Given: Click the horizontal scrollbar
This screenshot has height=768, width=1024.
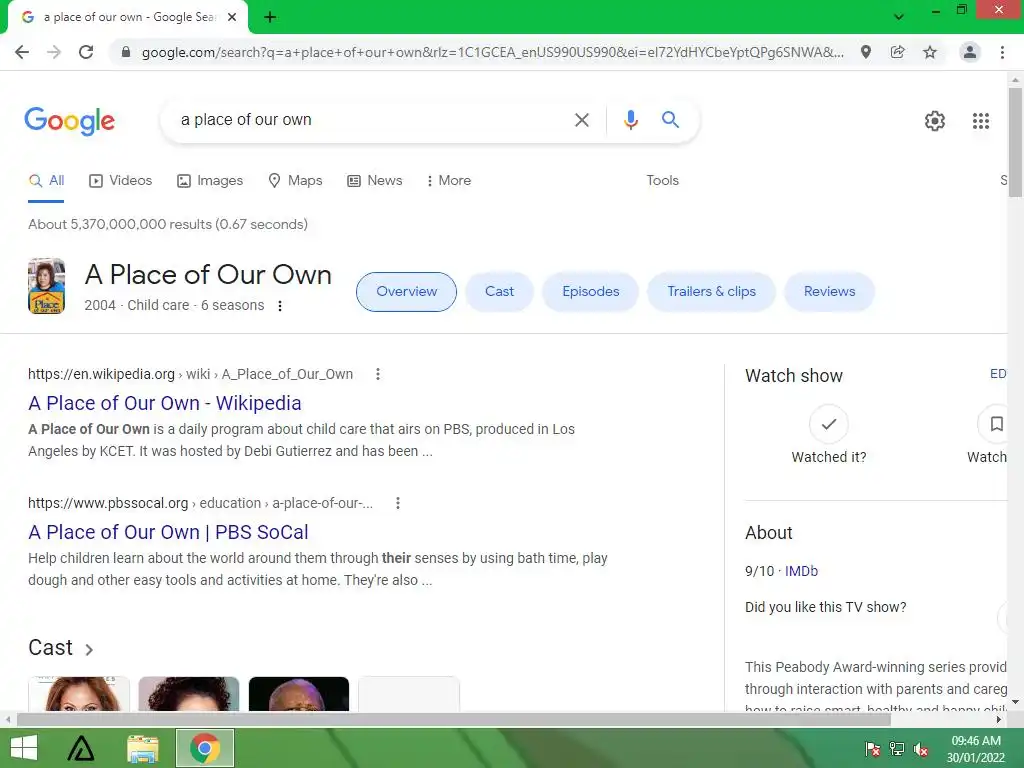Looking at the screenshot, I should [453, 719].
